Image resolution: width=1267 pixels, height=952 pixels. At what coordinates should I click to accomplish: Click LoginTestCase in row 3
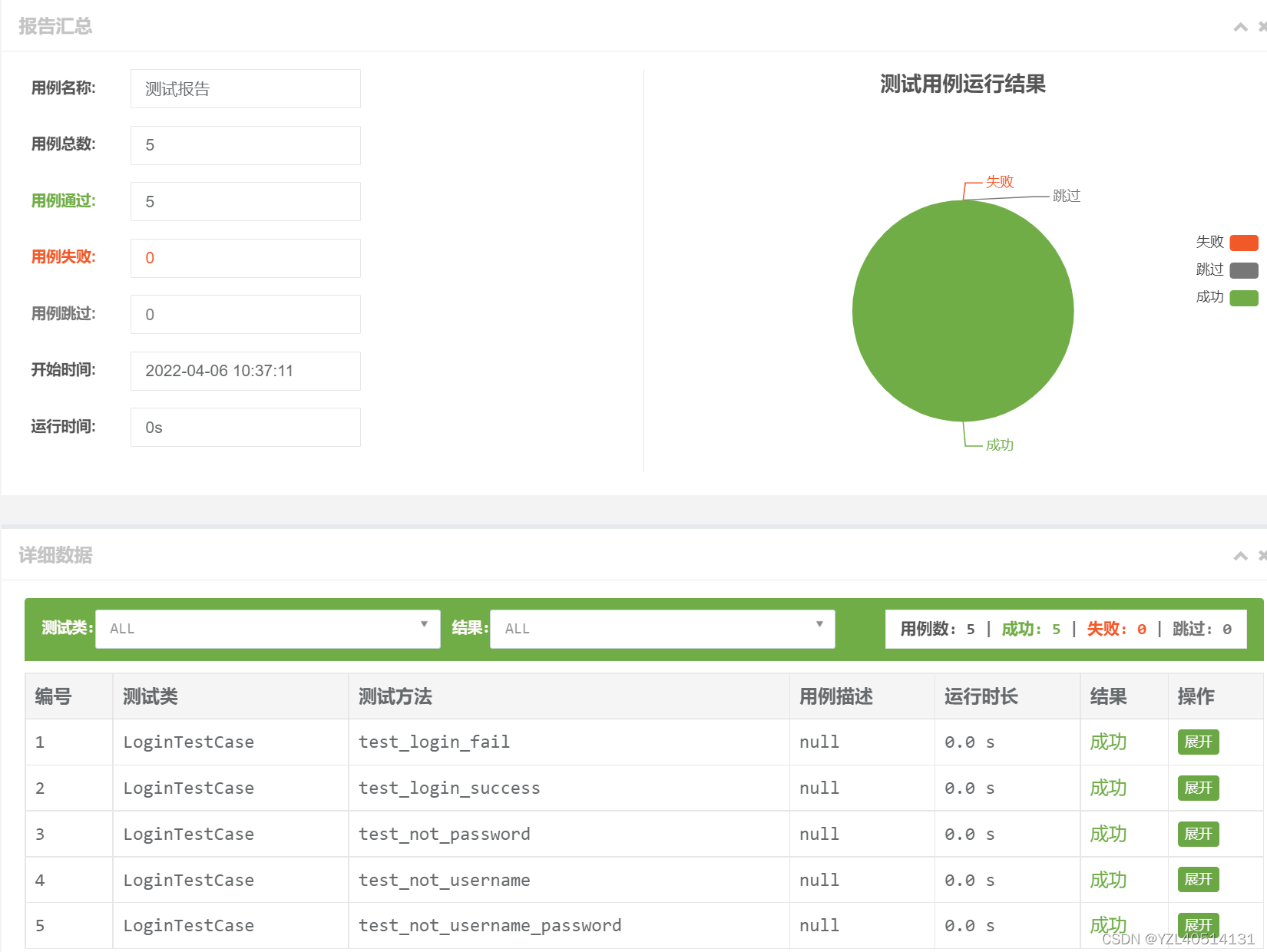[189, 834]
